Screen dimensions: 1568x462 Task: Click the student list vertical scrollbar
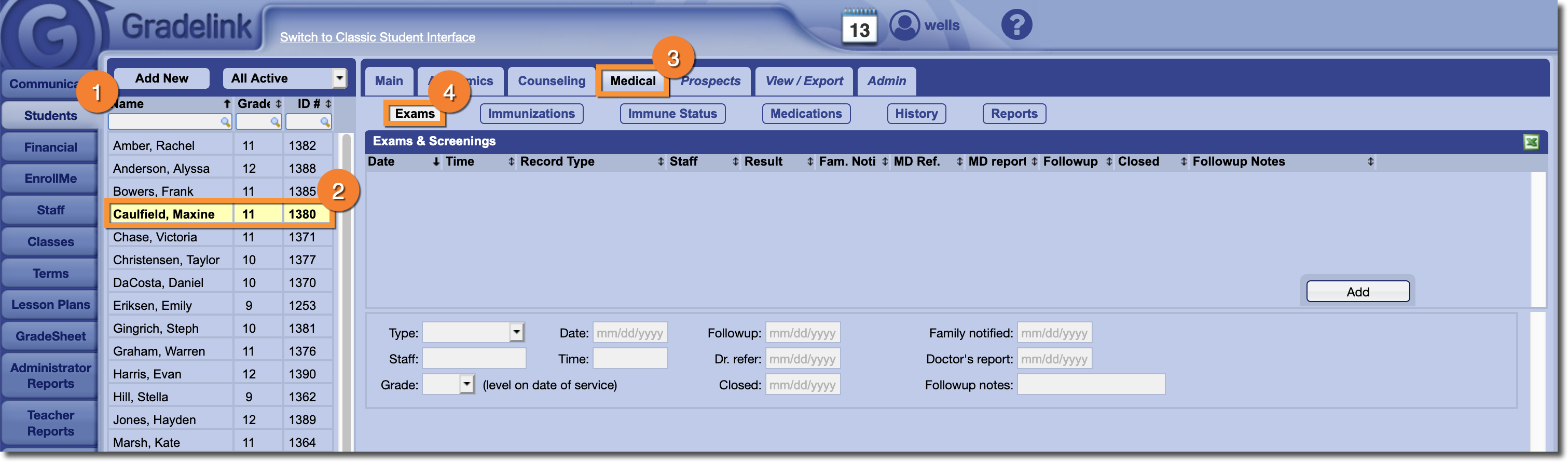click(x=346, y=292)
